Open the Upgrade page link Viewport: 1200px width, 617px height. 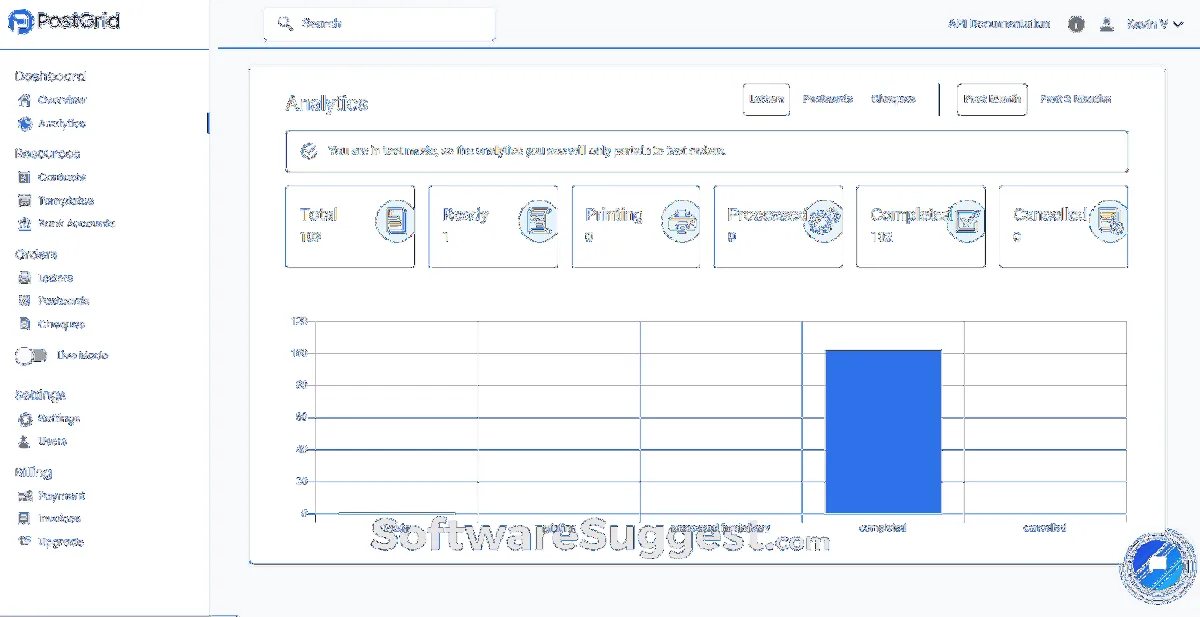[61, 542]
